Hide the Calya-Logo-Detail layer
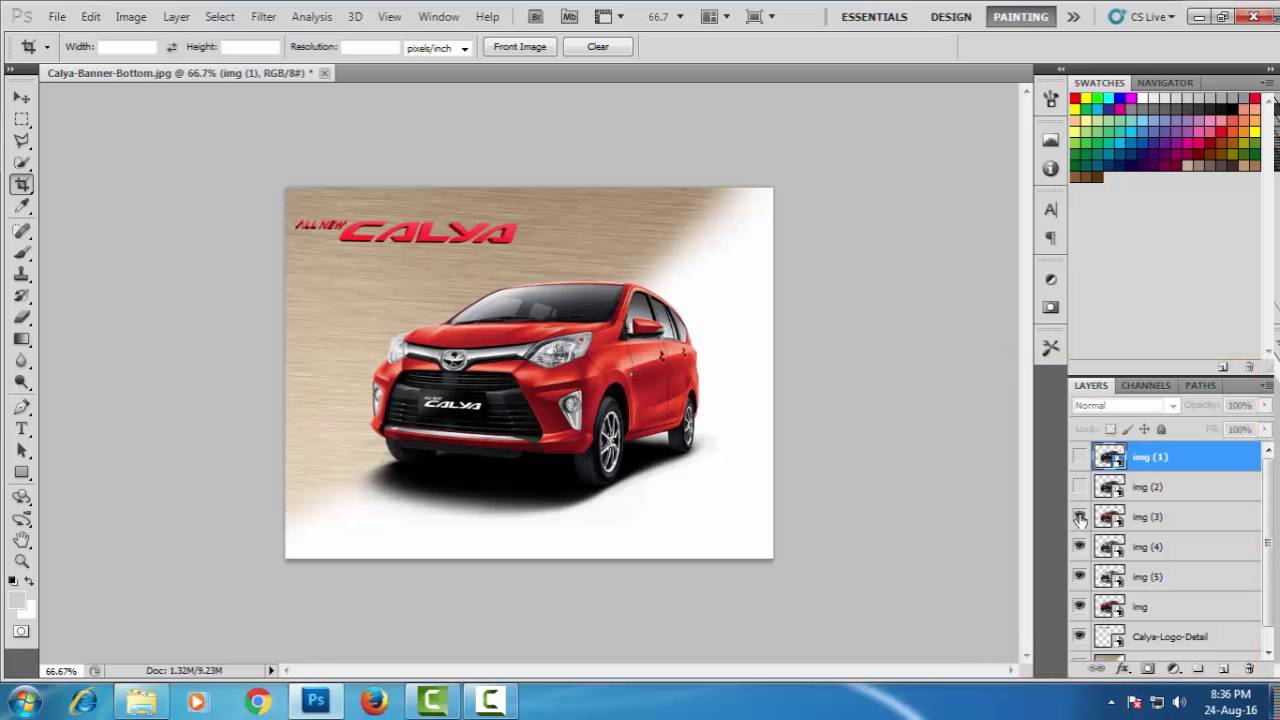Screen dimensions: 1280x720 coord(1079,636)
